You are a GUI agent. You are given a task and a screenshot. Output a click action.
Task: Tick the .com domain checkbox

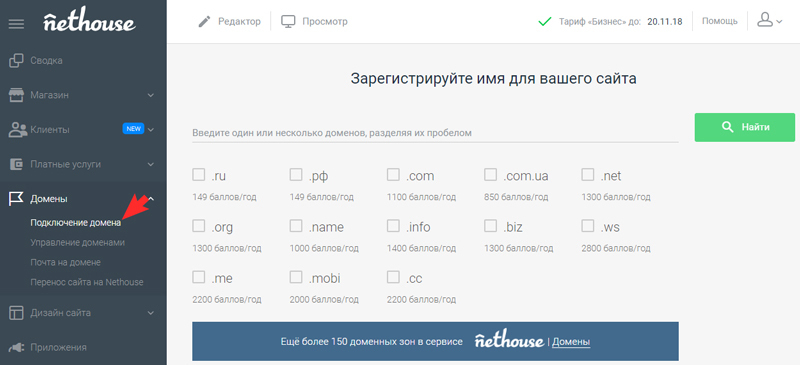click(x=393, y=175)
